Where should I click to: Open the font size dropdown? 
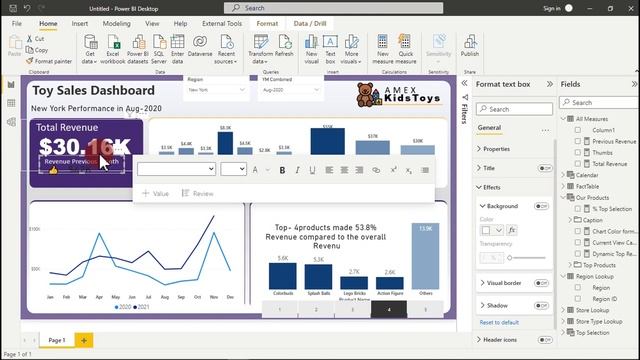tap(233, 169)
